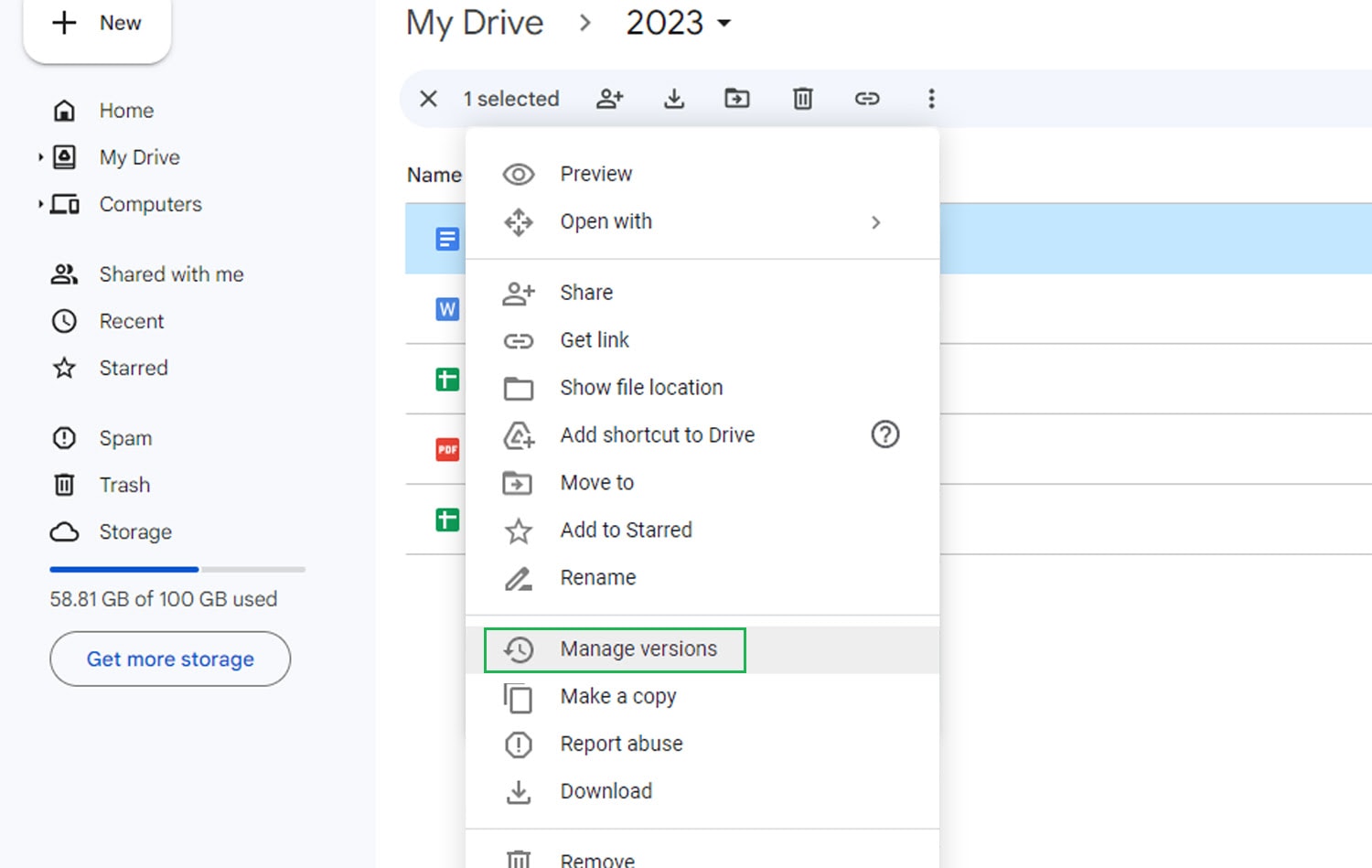Expand My Drive in the sidebar

[40, 156]
